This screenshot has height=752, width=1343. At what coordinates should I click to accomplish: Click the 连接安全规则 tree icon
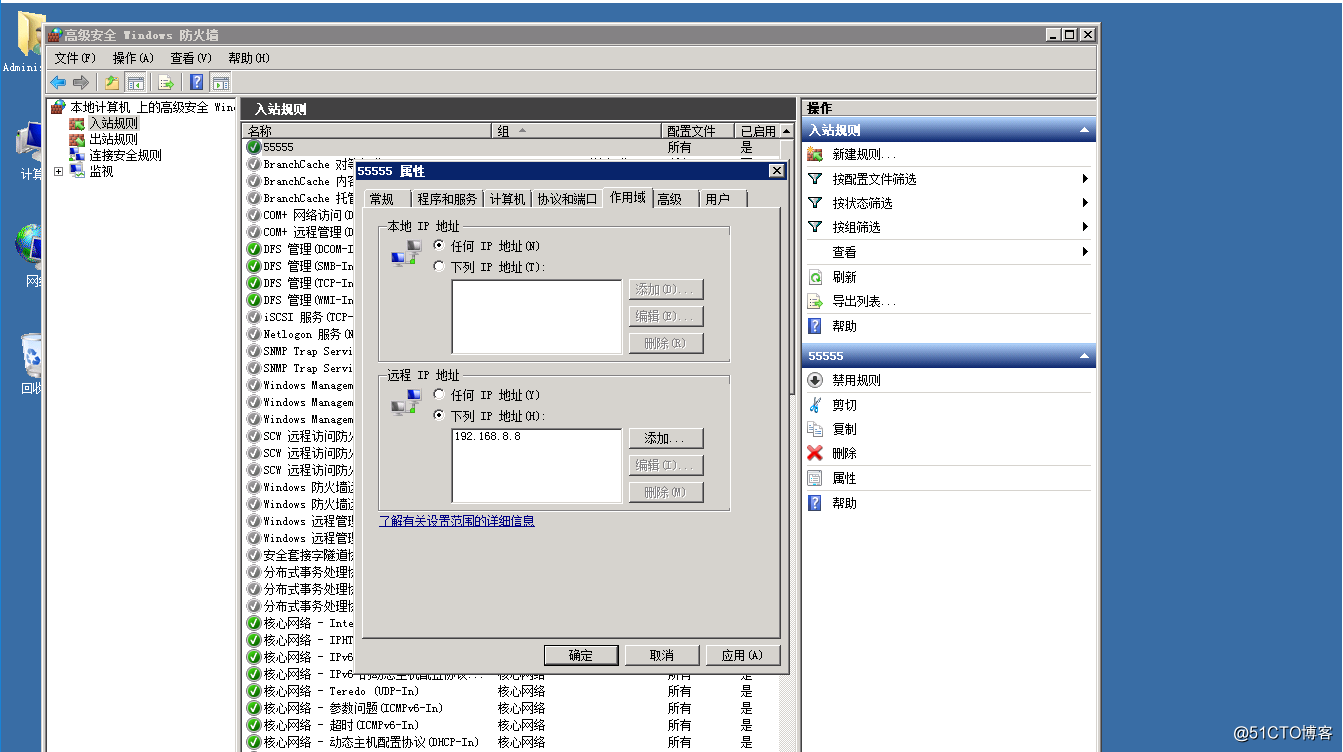77,155
